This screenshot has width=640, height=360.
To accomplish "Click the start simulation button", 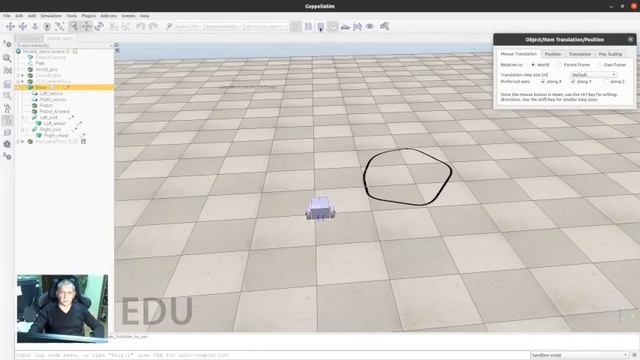I will click(x=296, y=27).
